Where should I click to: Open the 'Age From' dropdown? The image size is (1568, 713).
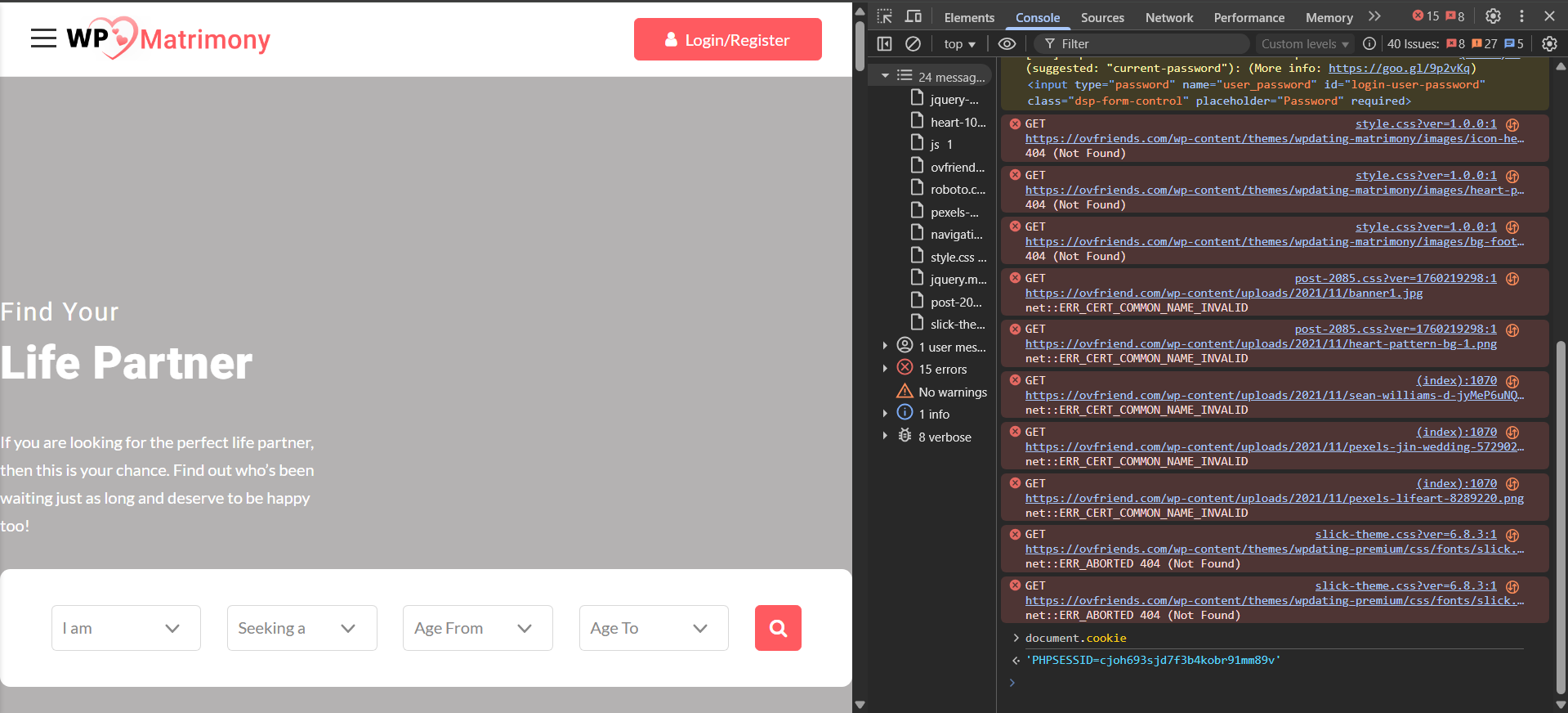click(477, 628)
